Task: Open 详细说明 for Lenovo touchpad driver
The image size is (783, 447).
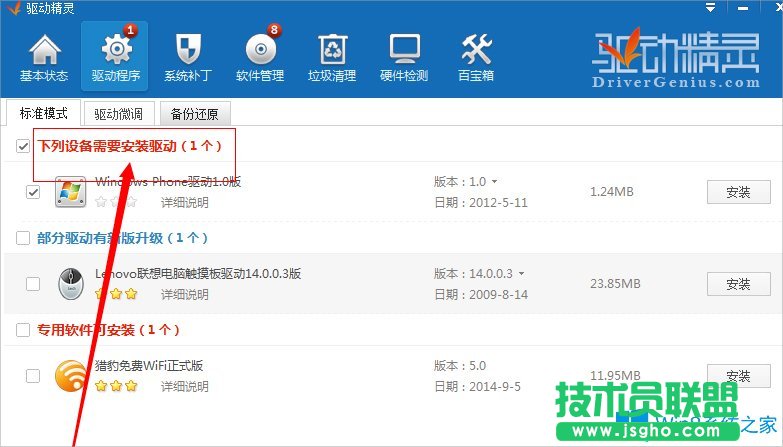Action: coord(185,294)
